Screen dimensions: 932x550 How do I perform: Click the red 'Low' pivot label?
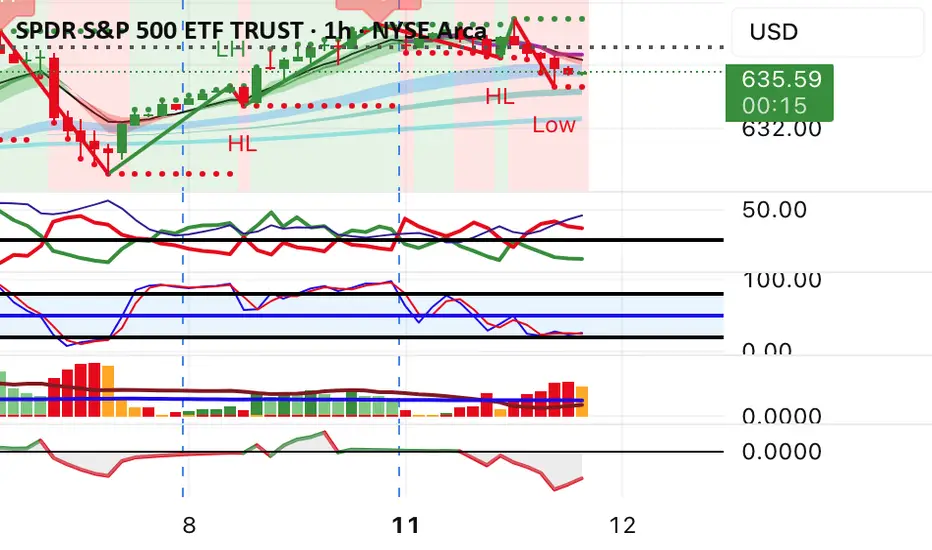click(553, 125)
